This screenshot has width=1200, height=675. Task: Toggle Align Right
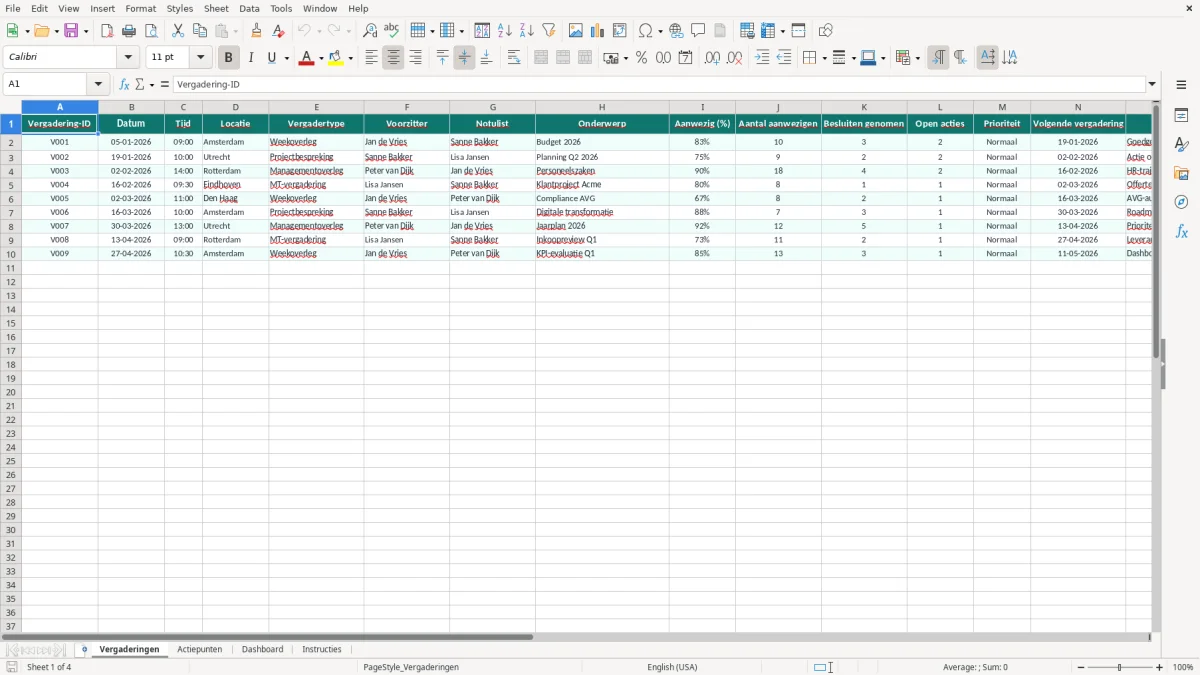click(415, 58)
